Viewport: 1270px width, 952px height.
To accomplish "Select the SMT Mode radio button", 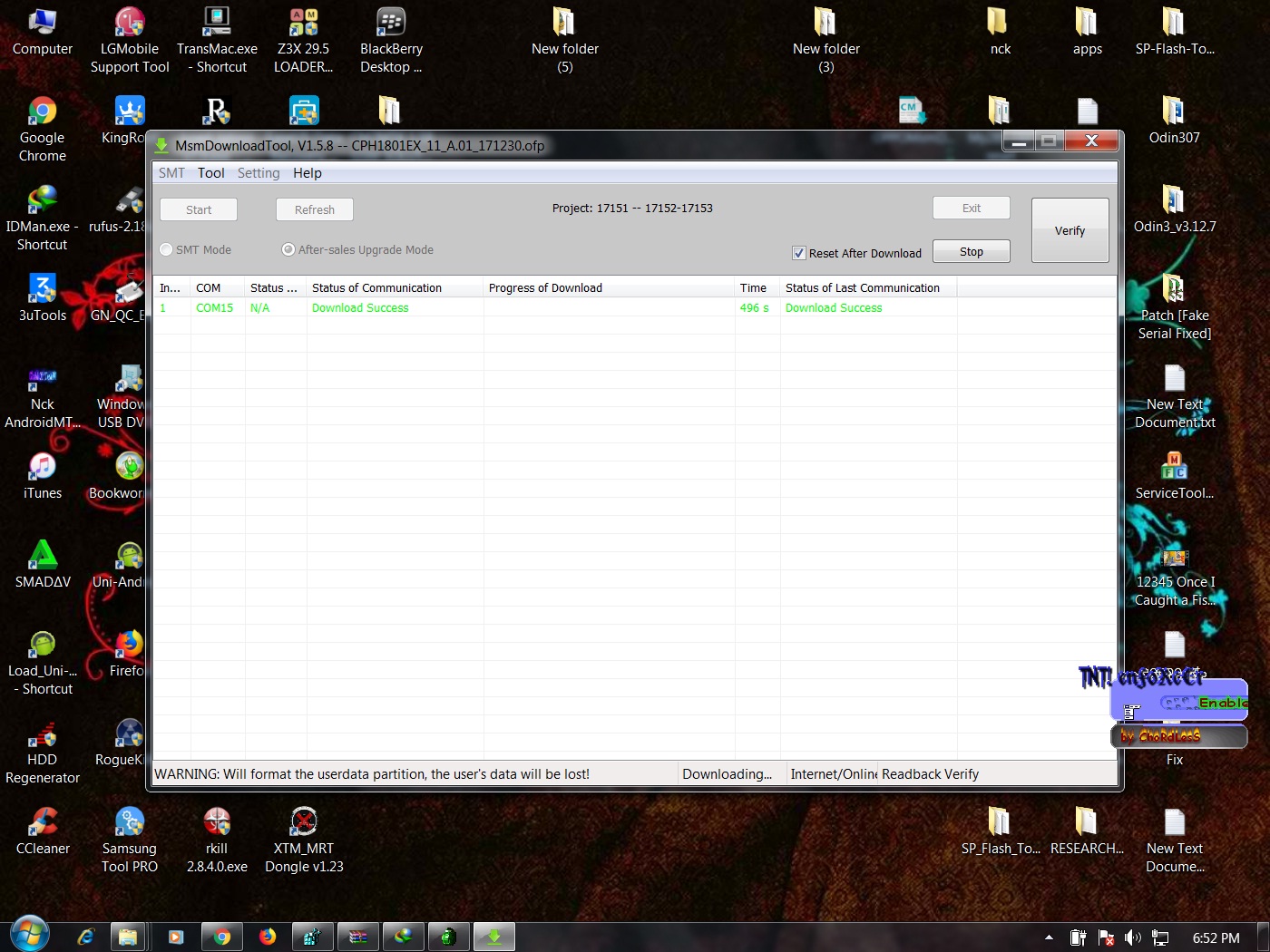I will (x=166, y=249).
